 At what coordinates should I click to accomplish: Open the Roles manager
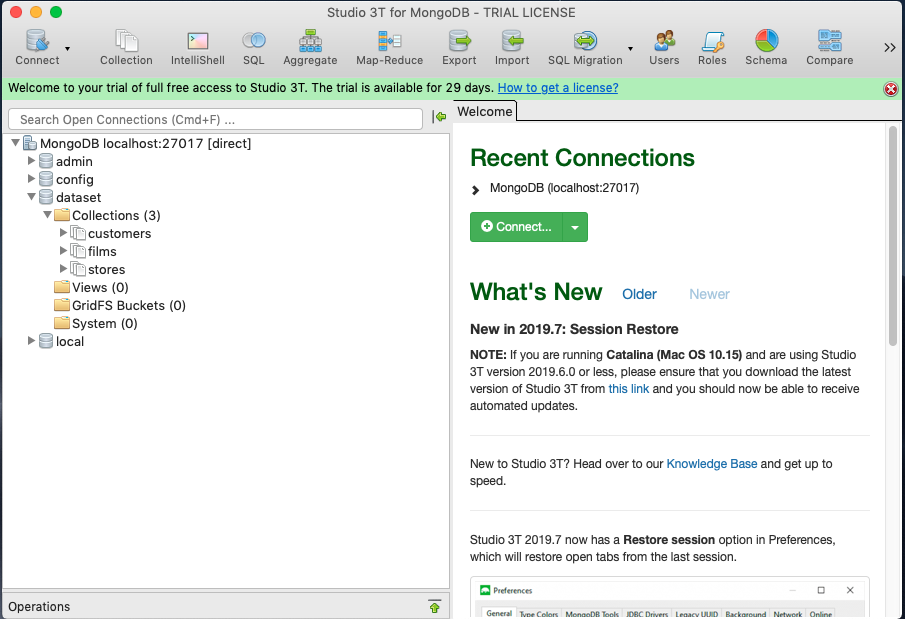pos(712,47)
